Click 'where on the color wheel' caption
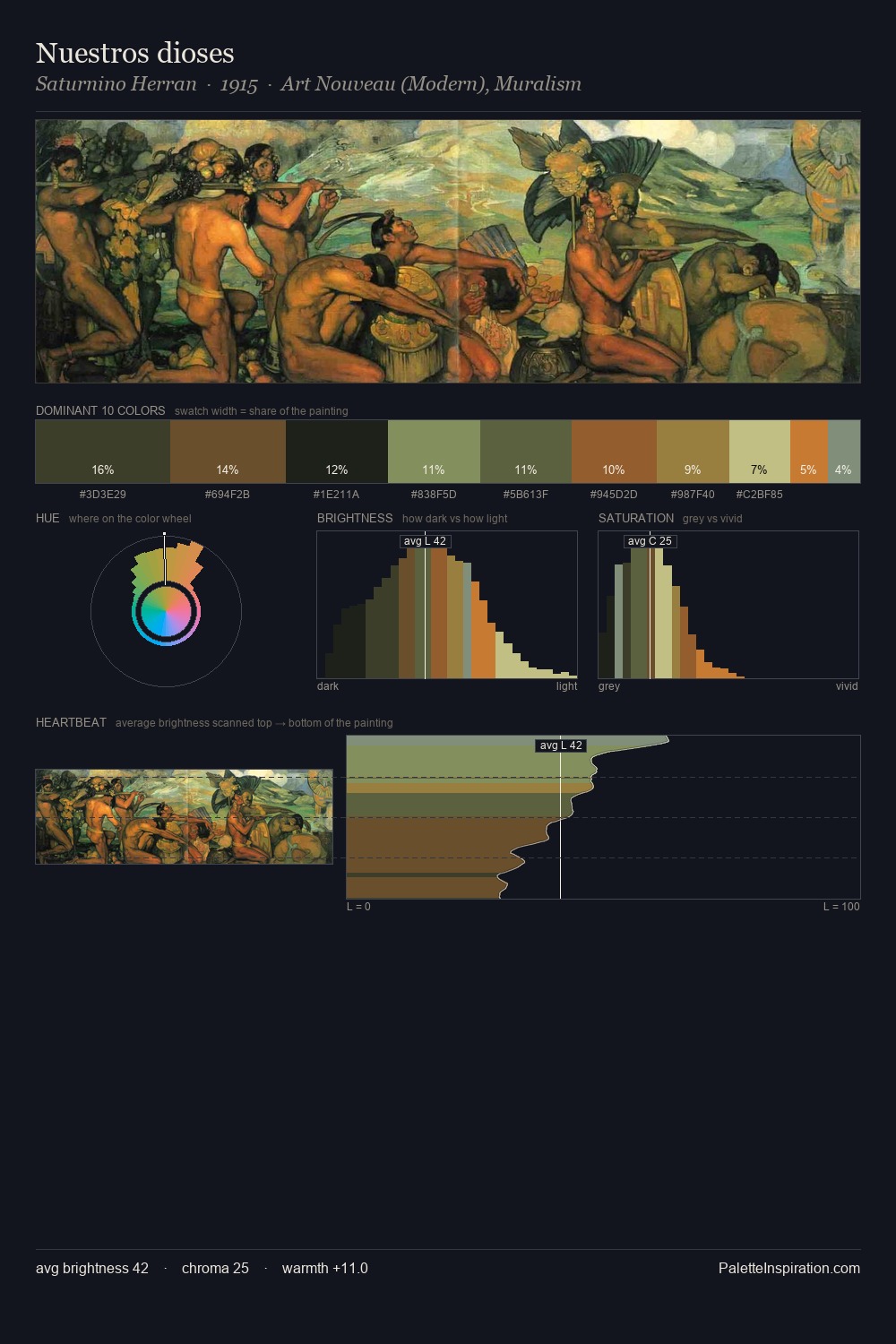The width and height of the screenshot is (896, 1344). tap(130, 519)
